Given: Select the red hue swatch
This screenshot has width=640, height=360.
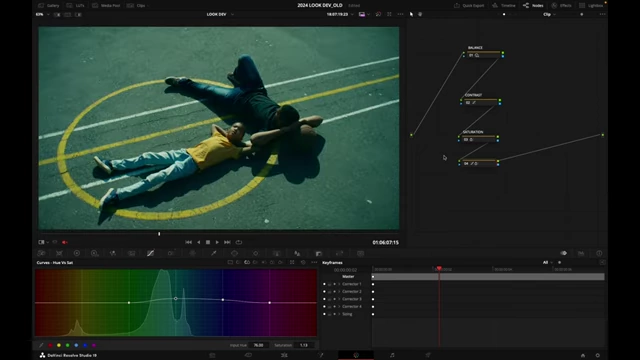Looking at the screenshot, I should tap(50, 345).
